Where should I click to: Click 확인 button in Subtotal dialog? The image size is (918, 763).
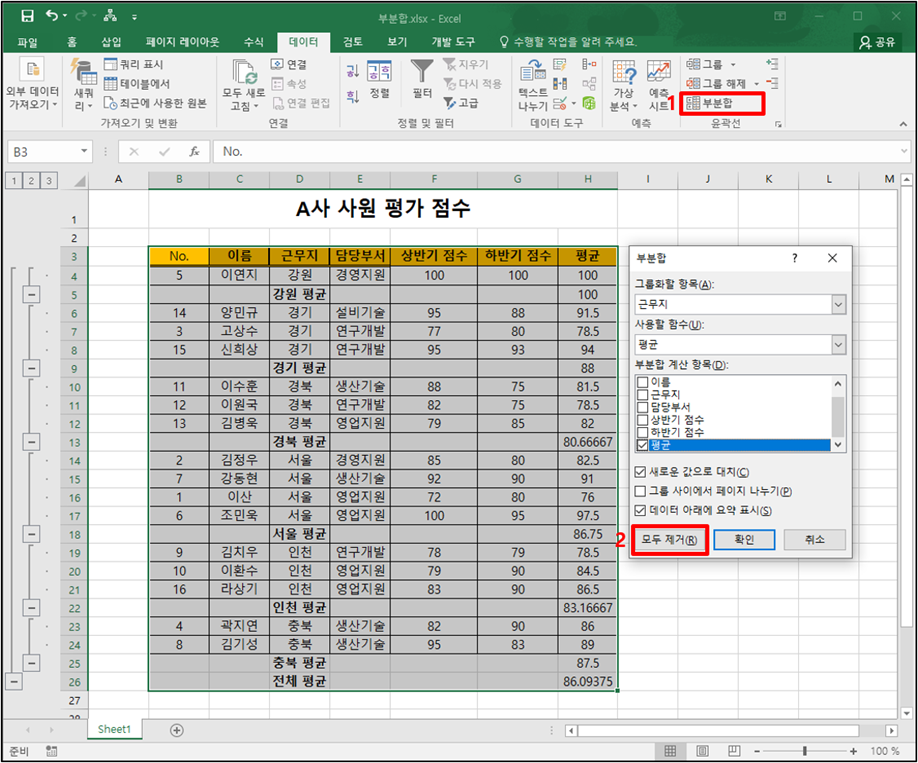point(744,540)
